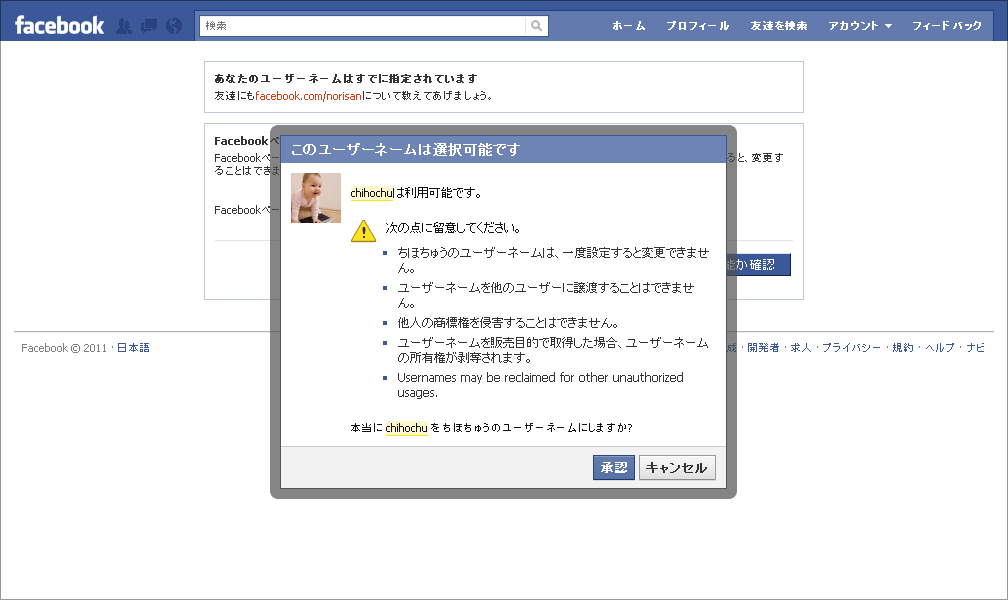Click the 確認 availability button behind dialog

759,265
